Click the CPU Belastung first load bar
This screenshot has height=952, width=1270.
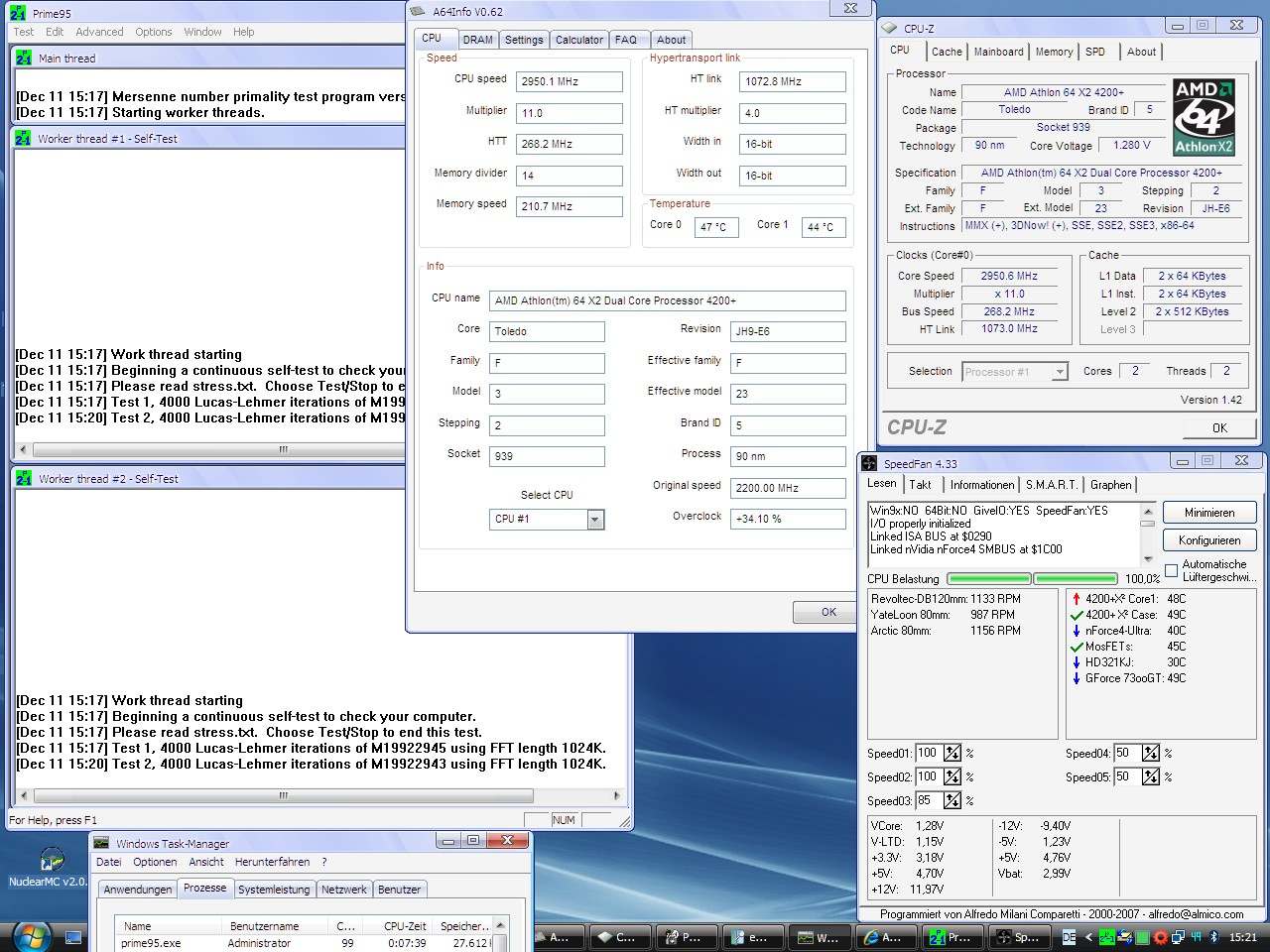(x=989, y=578)
